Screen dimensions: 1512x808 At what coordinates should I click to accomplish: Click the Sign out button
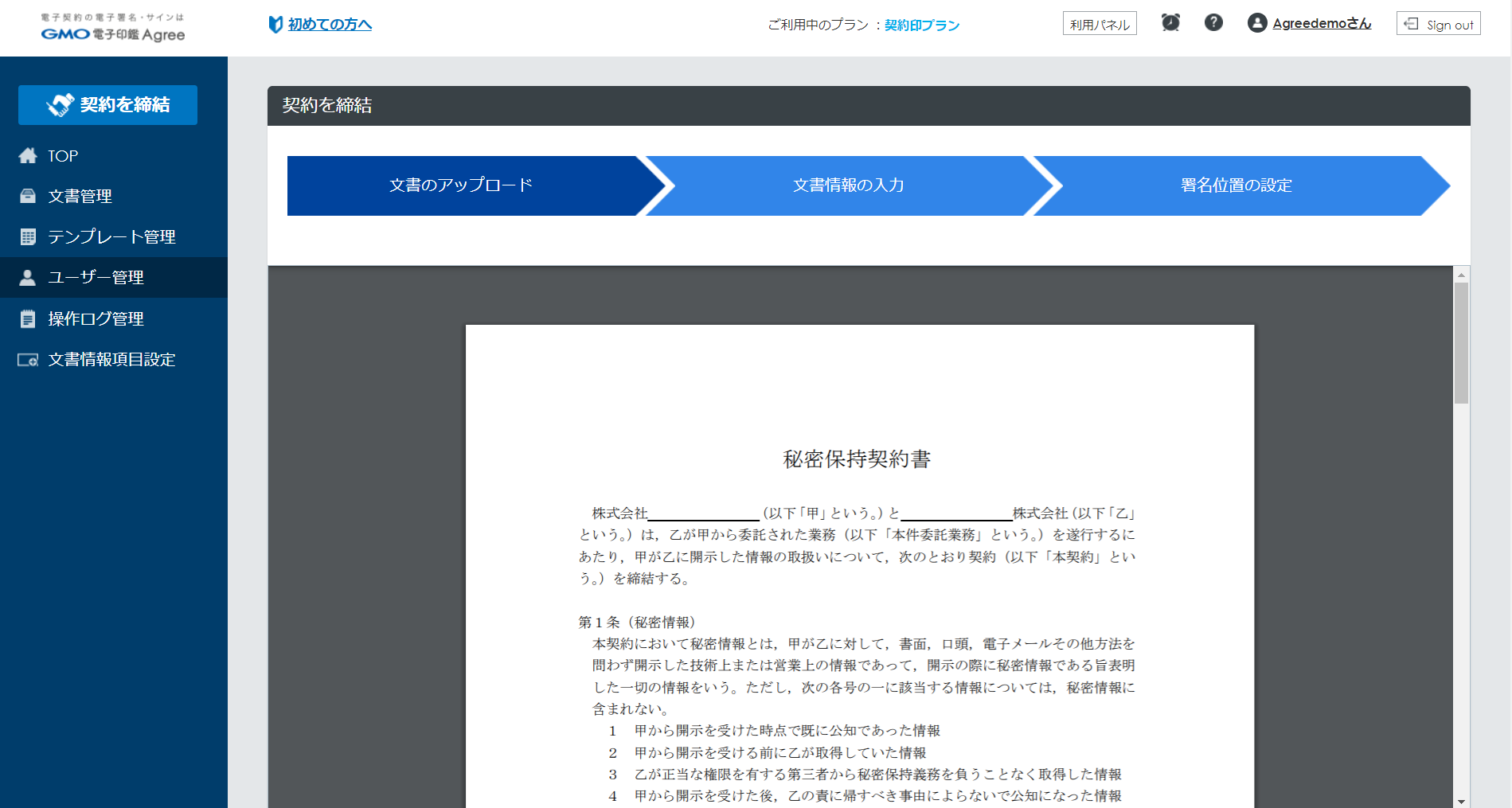coord(1438,24)
